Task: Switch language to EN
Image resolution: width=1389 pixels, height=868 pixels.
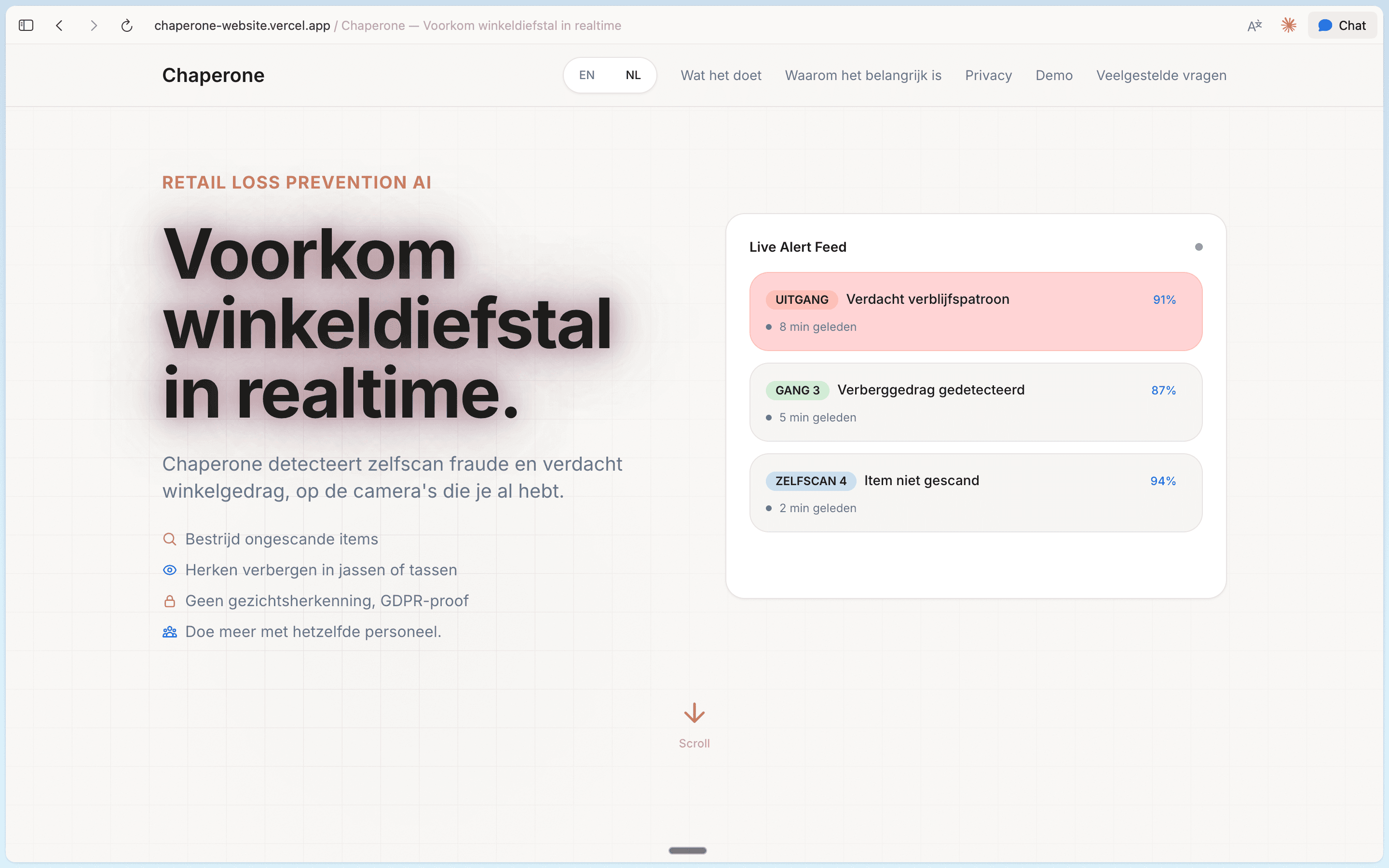Action: (x=586, y=75)
